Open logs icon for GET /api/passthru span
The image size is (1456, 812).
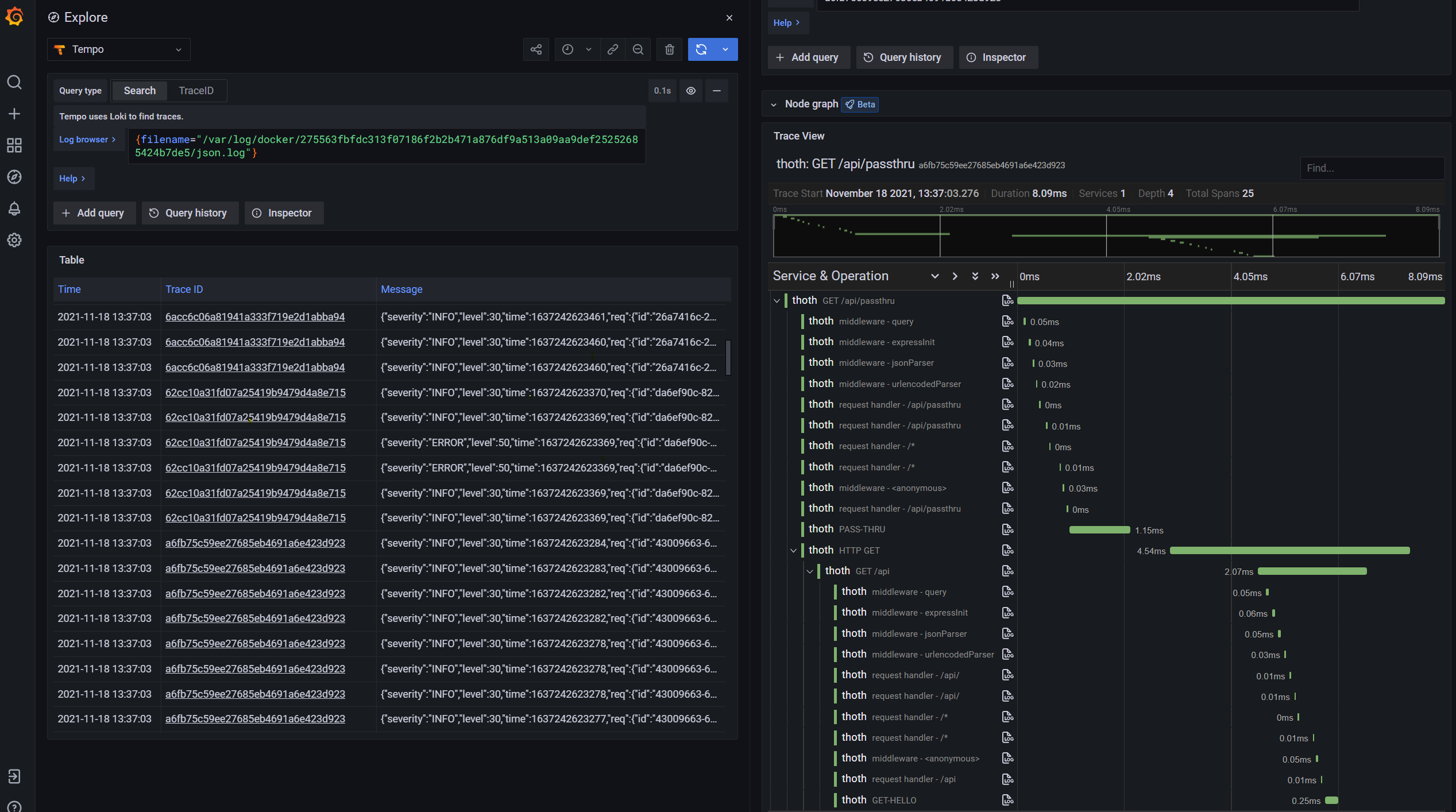[x=1007, y=300]
